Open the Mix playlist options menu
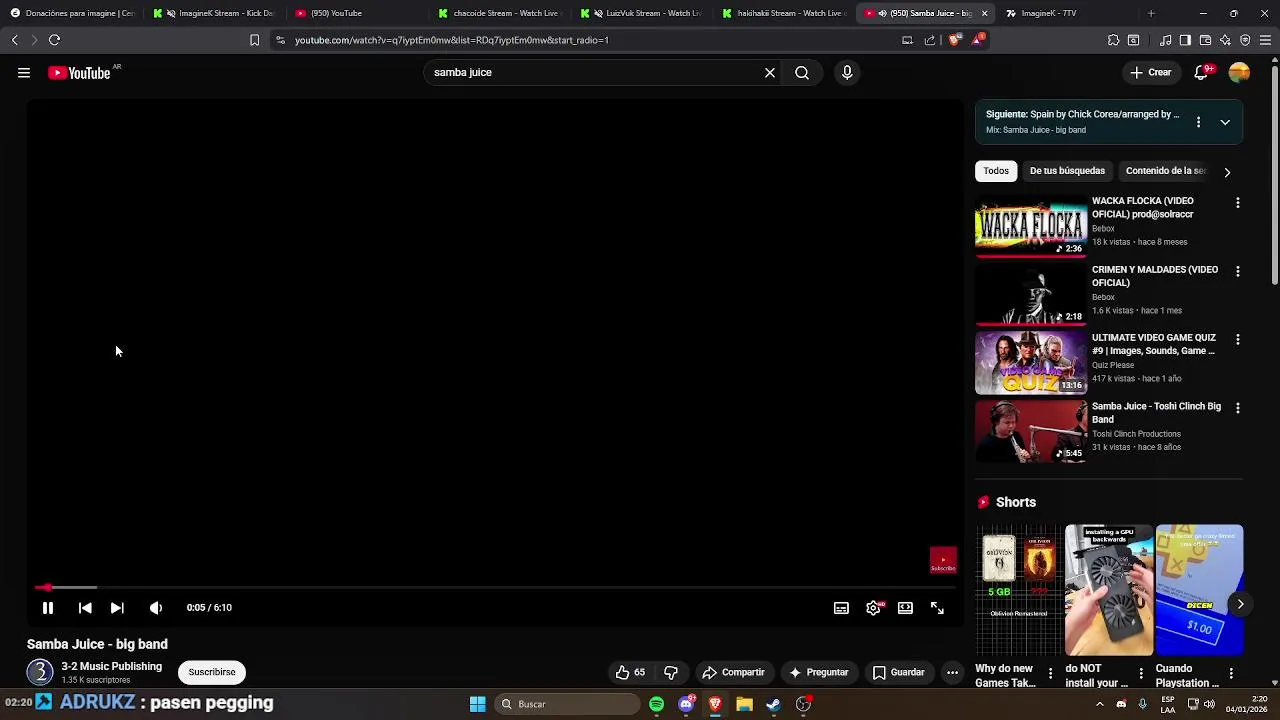1280x720 pixels. pyautogui.click(x=1198, y=122)
